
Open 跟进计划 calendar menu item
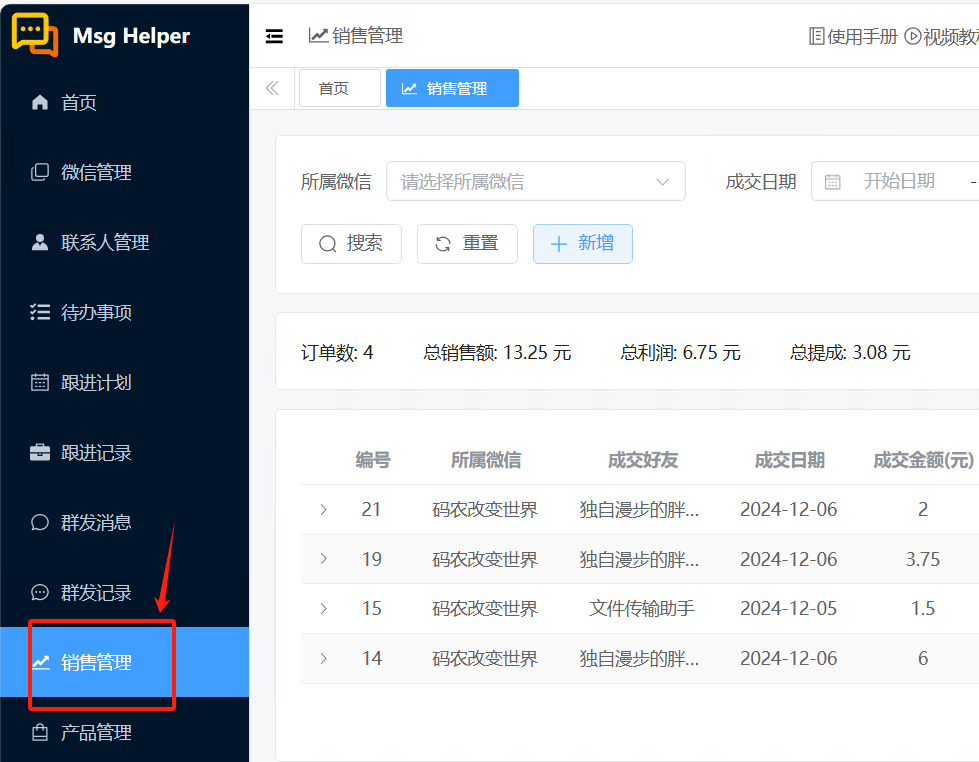click(124, 382)
